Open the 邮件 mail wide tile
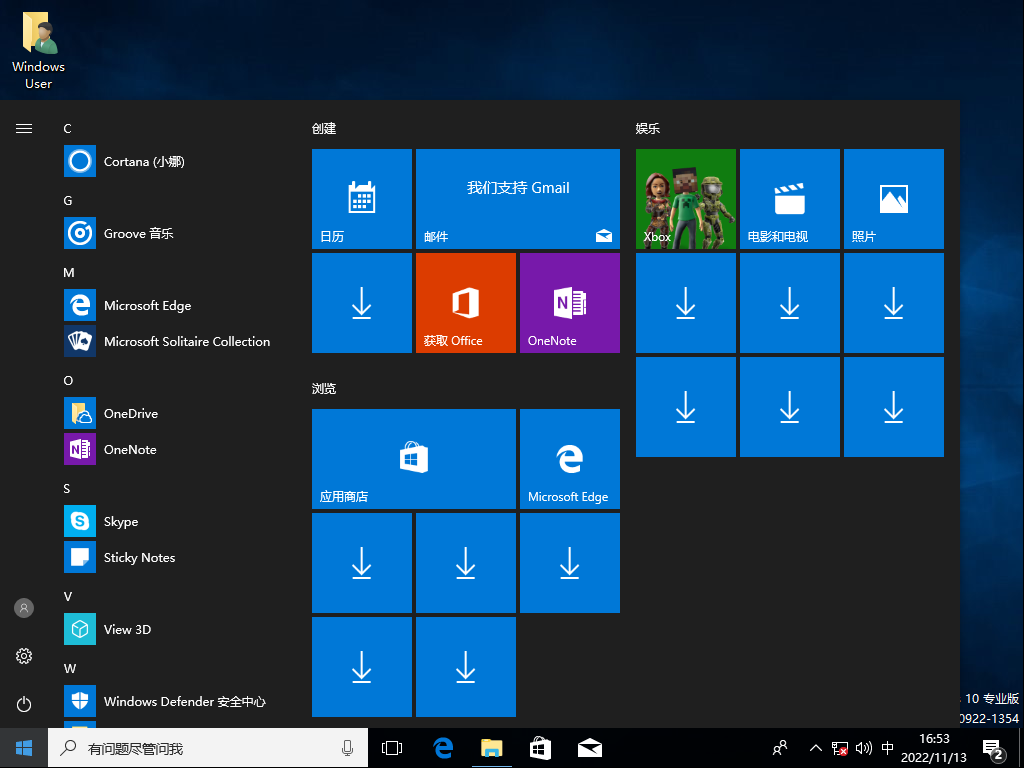 [x=518, y=199]
